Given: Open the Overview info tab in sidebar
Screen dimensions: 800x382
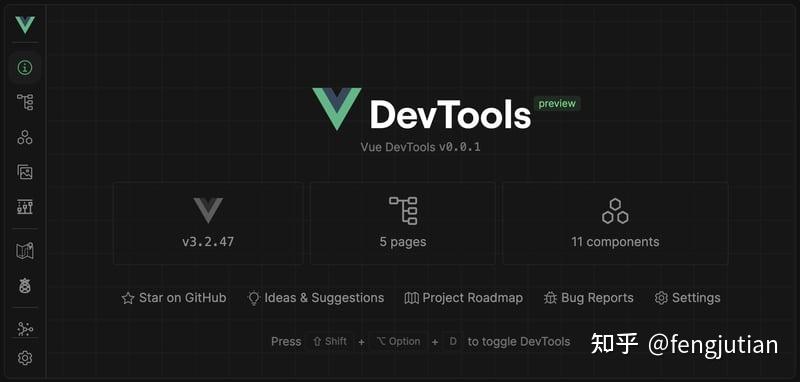Looking at the screenshot, I should click(24, 67).
